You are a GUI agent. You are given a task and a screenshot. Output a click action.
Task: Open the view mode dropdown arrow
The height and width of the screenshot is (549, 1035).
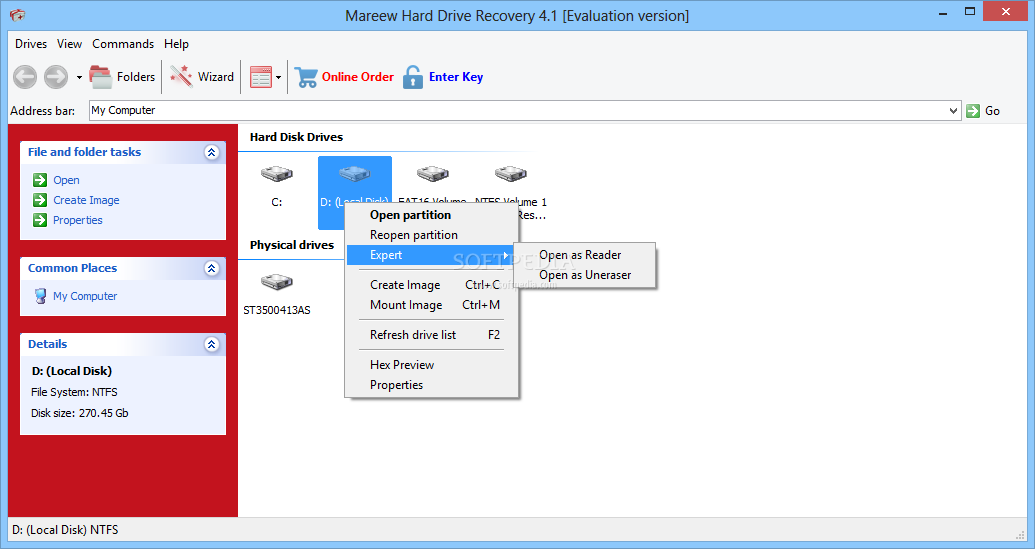[x=279, y=77]
